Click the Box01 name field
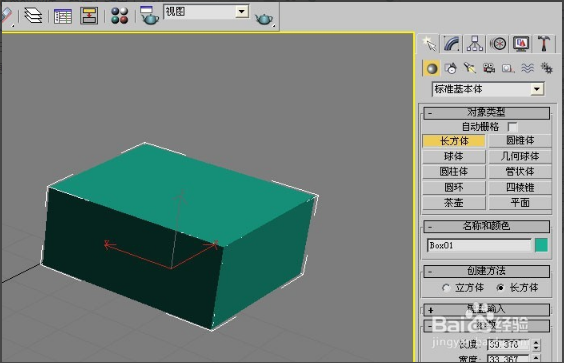The image size is (564, 363). pyautogui.click(x=479, y=246)
